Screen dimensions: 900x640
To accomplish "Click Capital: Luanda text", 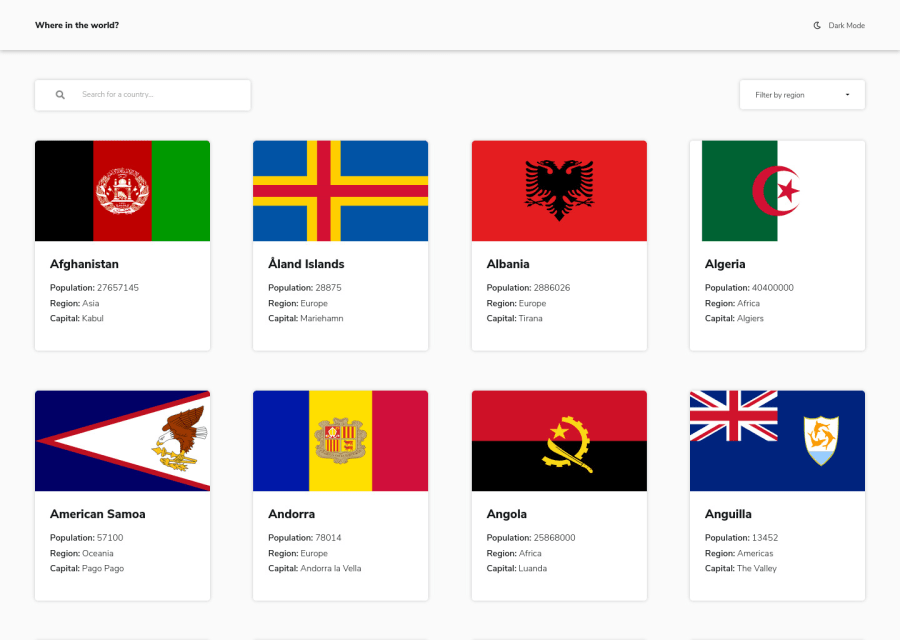I will tap(517, 568).
